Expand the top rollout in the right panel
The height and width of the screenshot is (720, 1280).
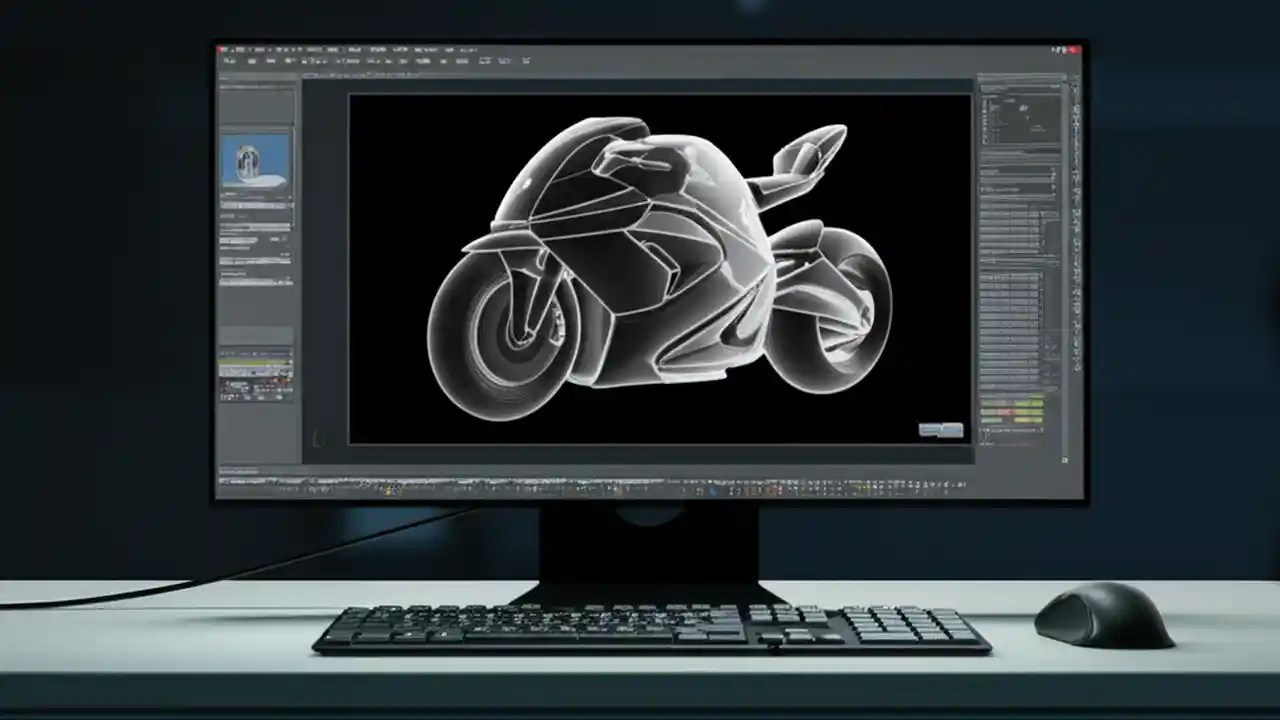[x=1020, y=168]
